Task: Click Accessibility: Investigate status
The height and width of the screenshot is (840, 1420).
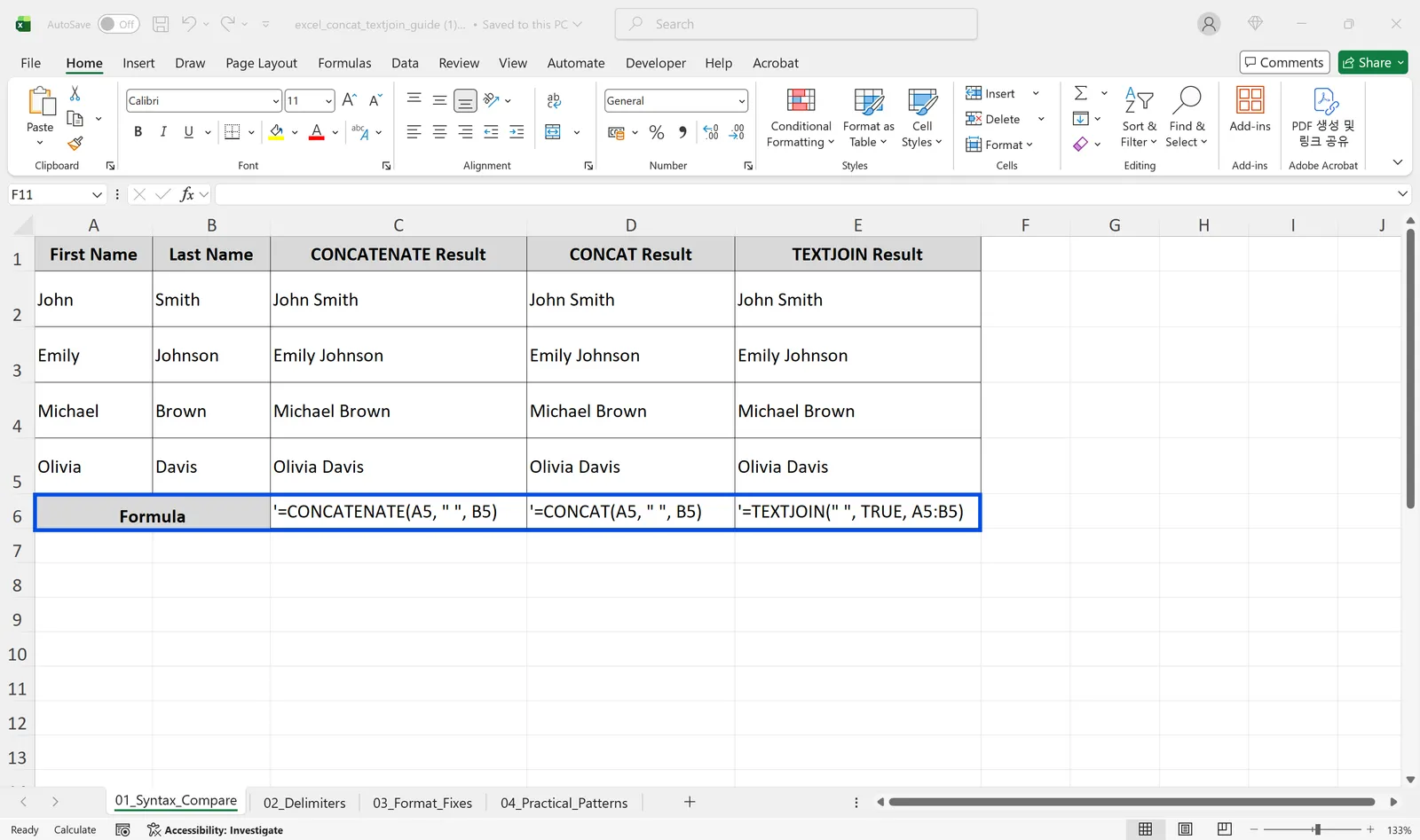Action: (x=216, y=830)
